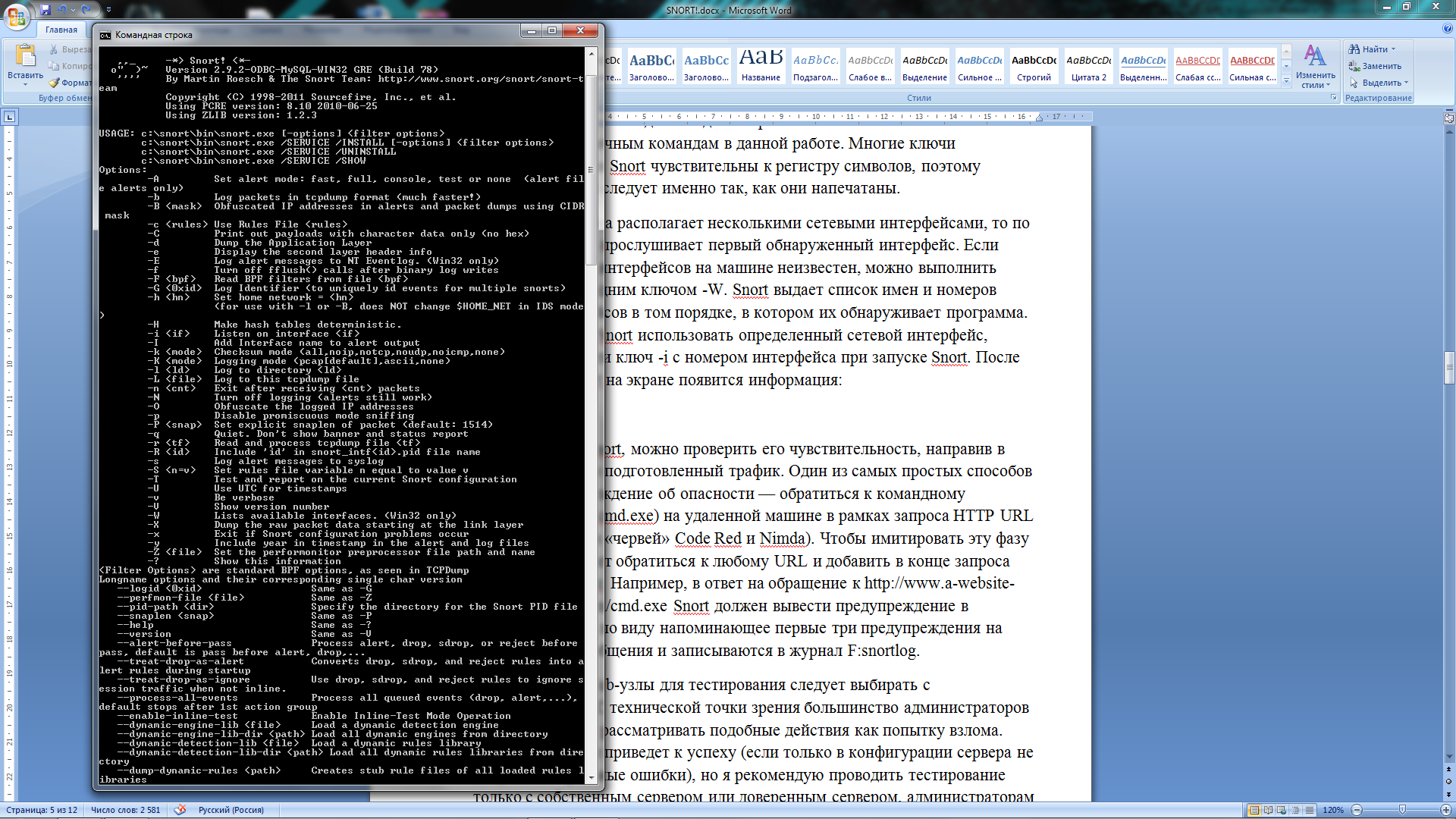This screenshot has width=1456, height=819.
Task: Open the proofing errors spelling icon
Action: tap(180, 810)
